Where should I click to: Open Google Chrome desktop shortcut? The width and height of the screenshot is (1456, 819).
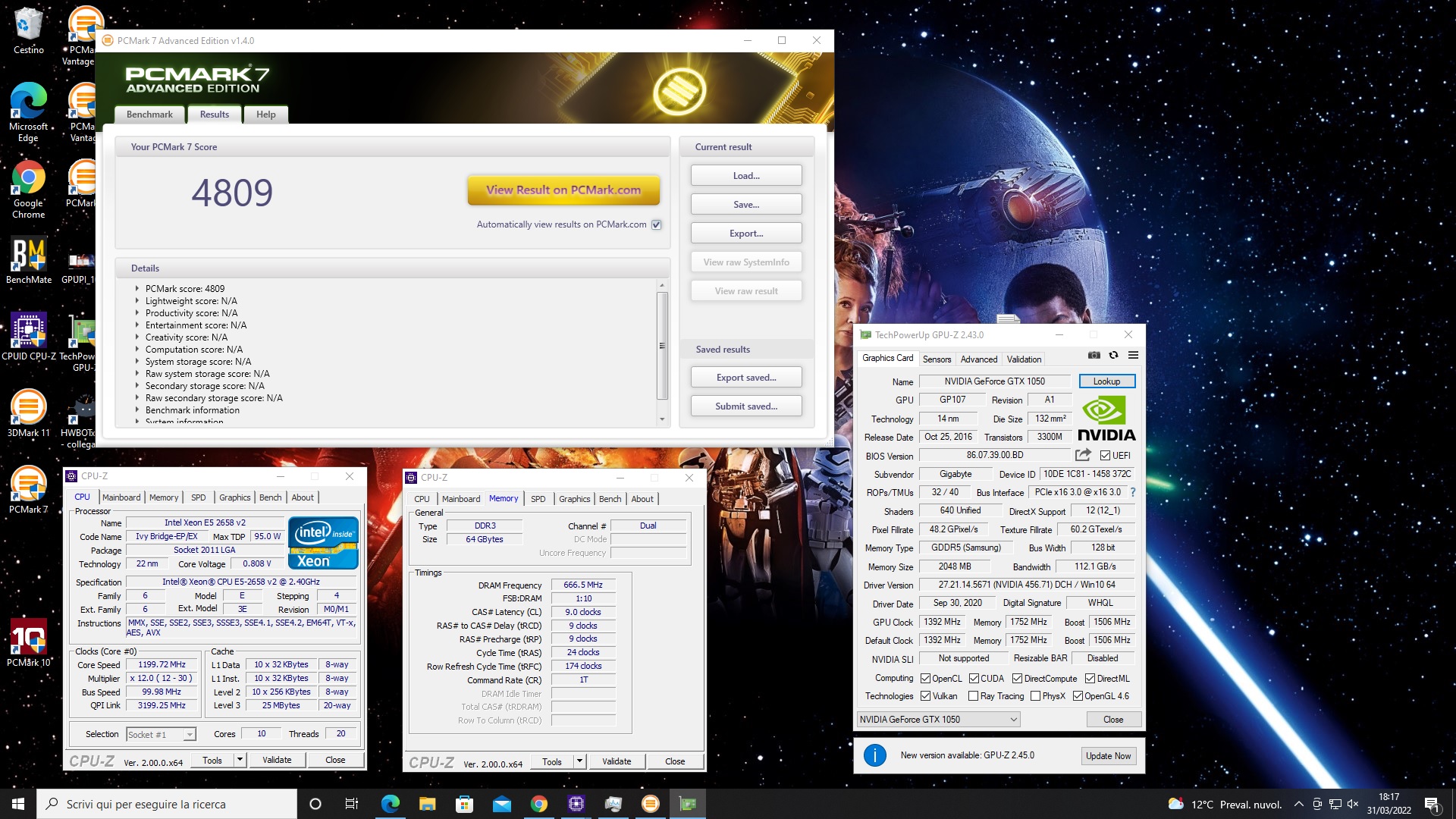click(28, 189)
